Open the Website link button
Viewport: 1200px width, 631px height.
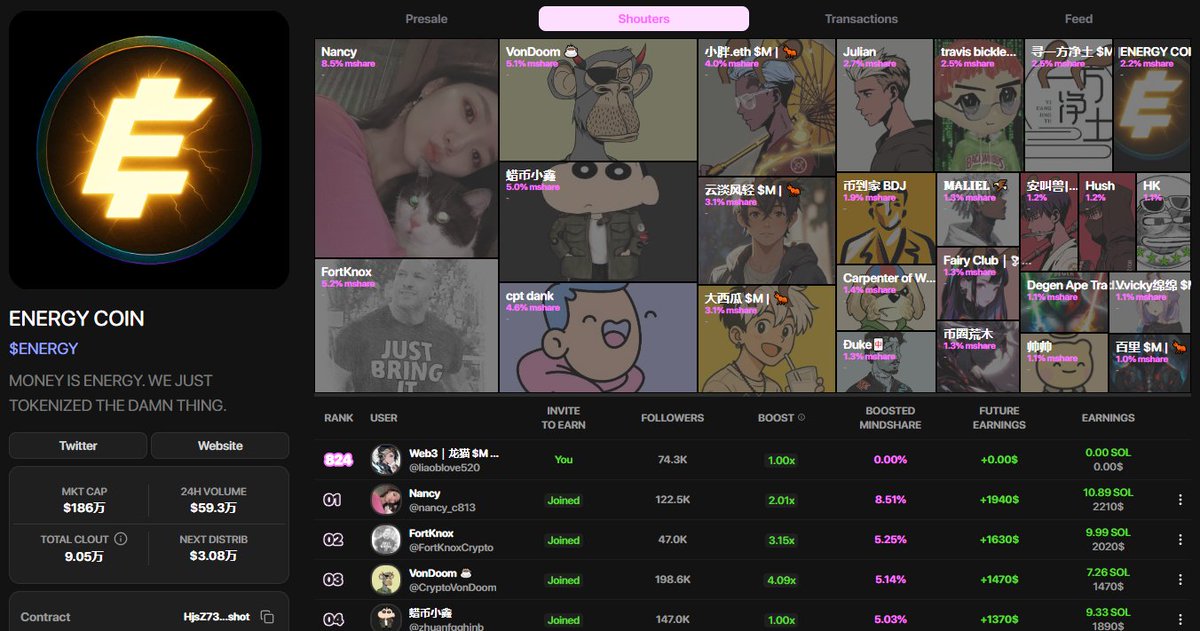coord(220,446)
